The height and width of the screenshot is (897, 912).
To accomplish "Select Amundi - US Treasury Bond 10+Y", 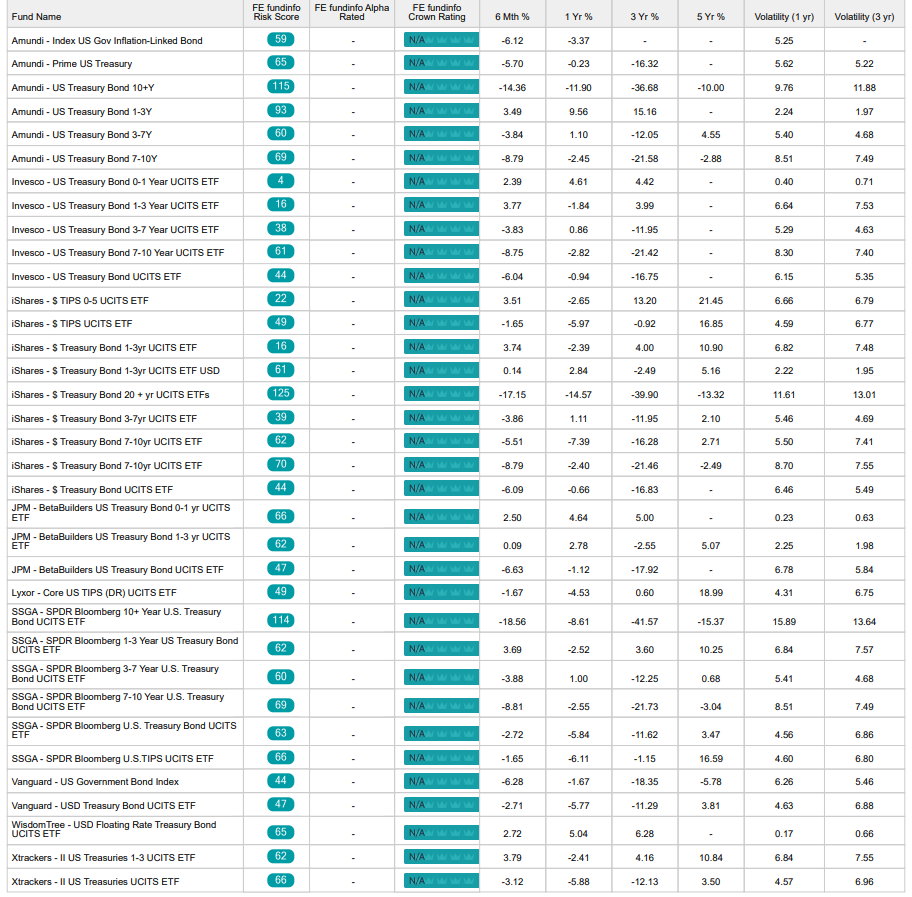I will pos(83,88).
